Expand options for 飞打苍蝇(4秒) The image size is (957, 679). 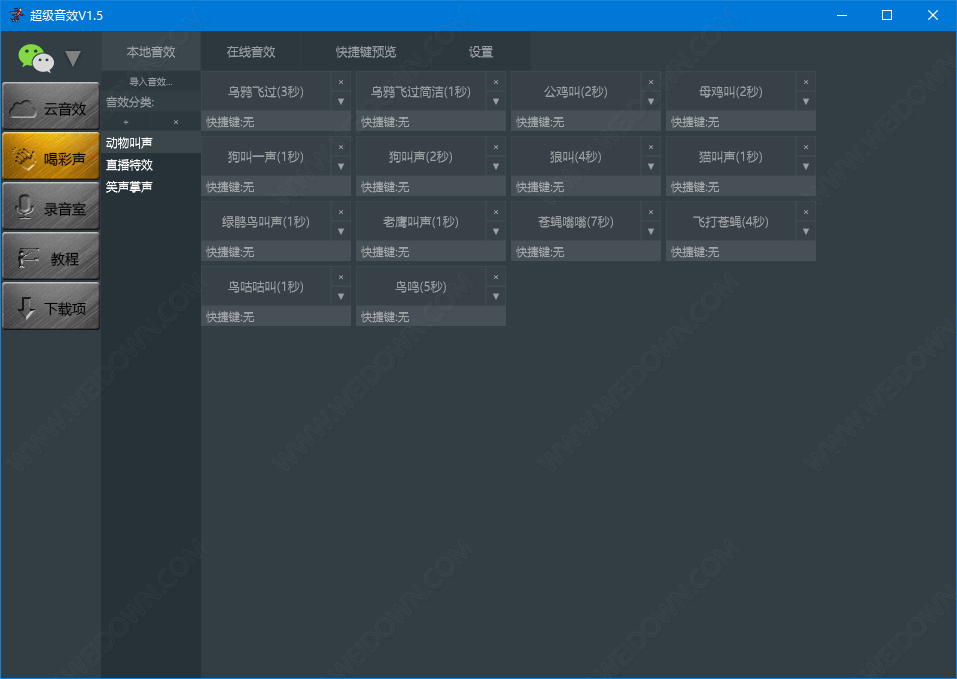pyautogui.click(x=806, y=231)
